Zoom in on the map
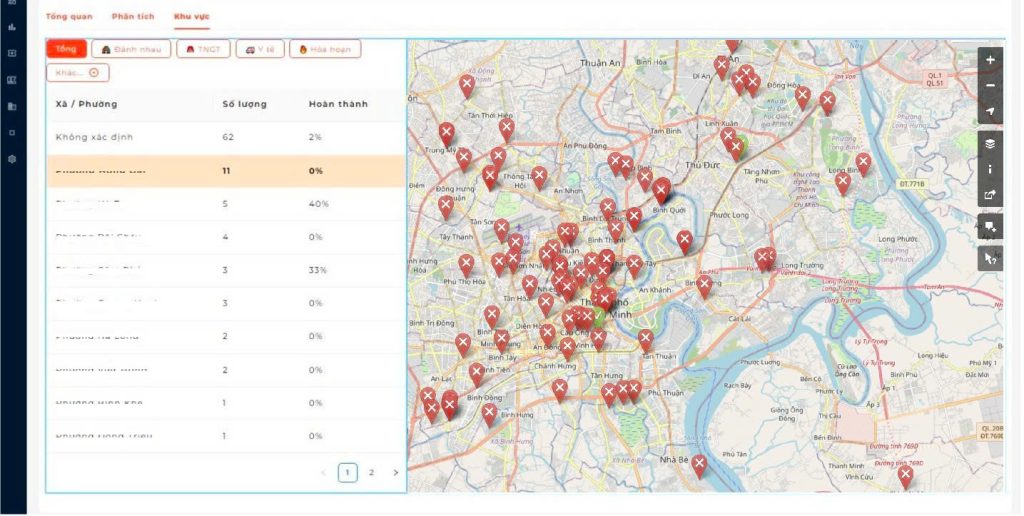 [x=990, y=60]
